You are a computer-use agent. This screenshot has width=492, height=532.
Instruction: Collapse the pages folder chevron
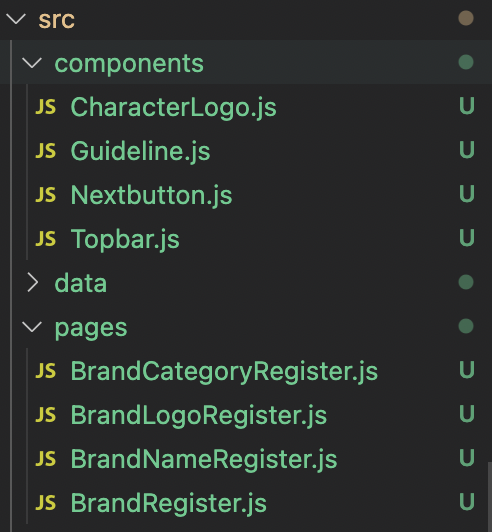32,327
